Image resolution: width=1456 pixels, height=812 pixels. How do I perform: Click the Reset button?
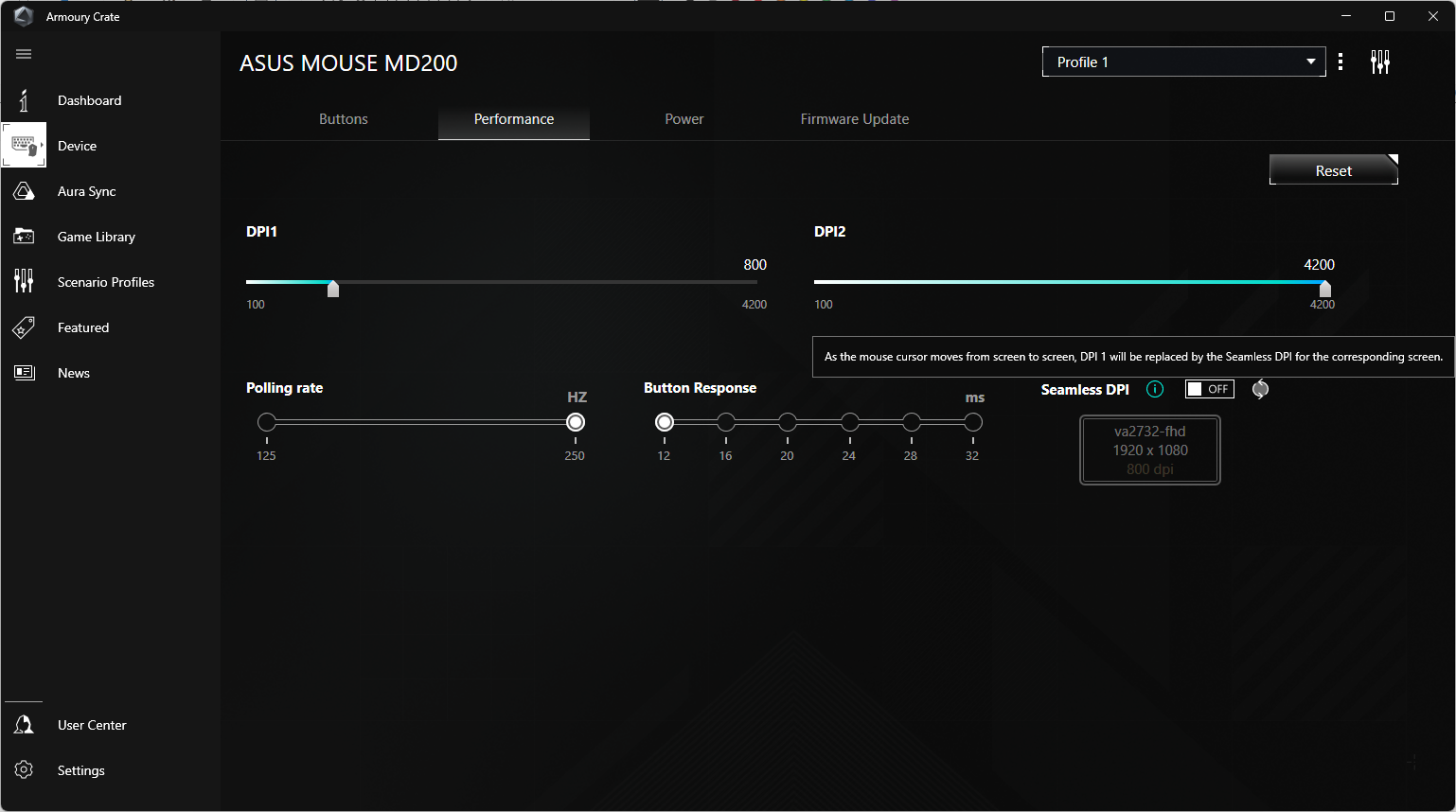tap(1334, 170)
